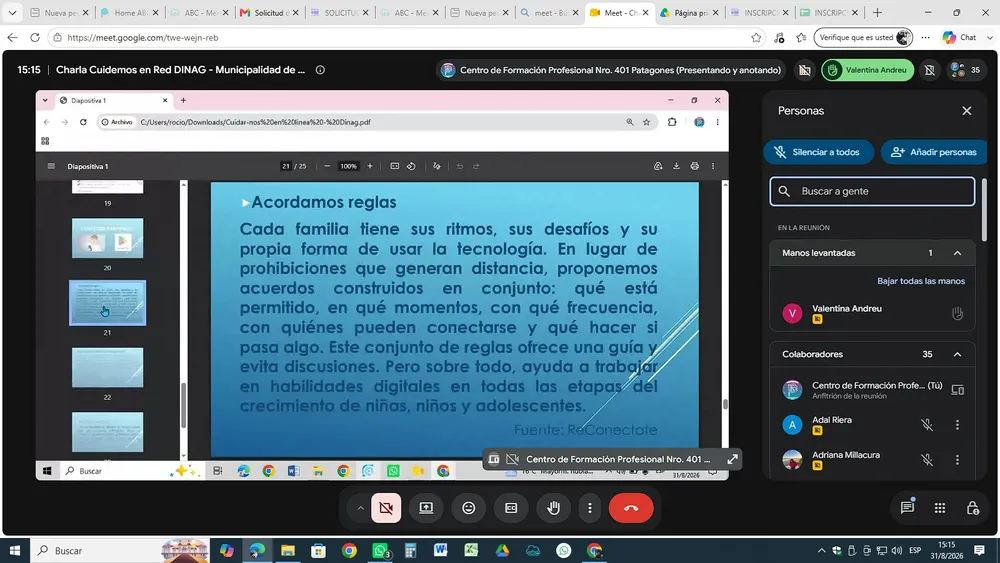Print the PDF icon
This screenshot has height=563, width=1000.
coord(695,166)
